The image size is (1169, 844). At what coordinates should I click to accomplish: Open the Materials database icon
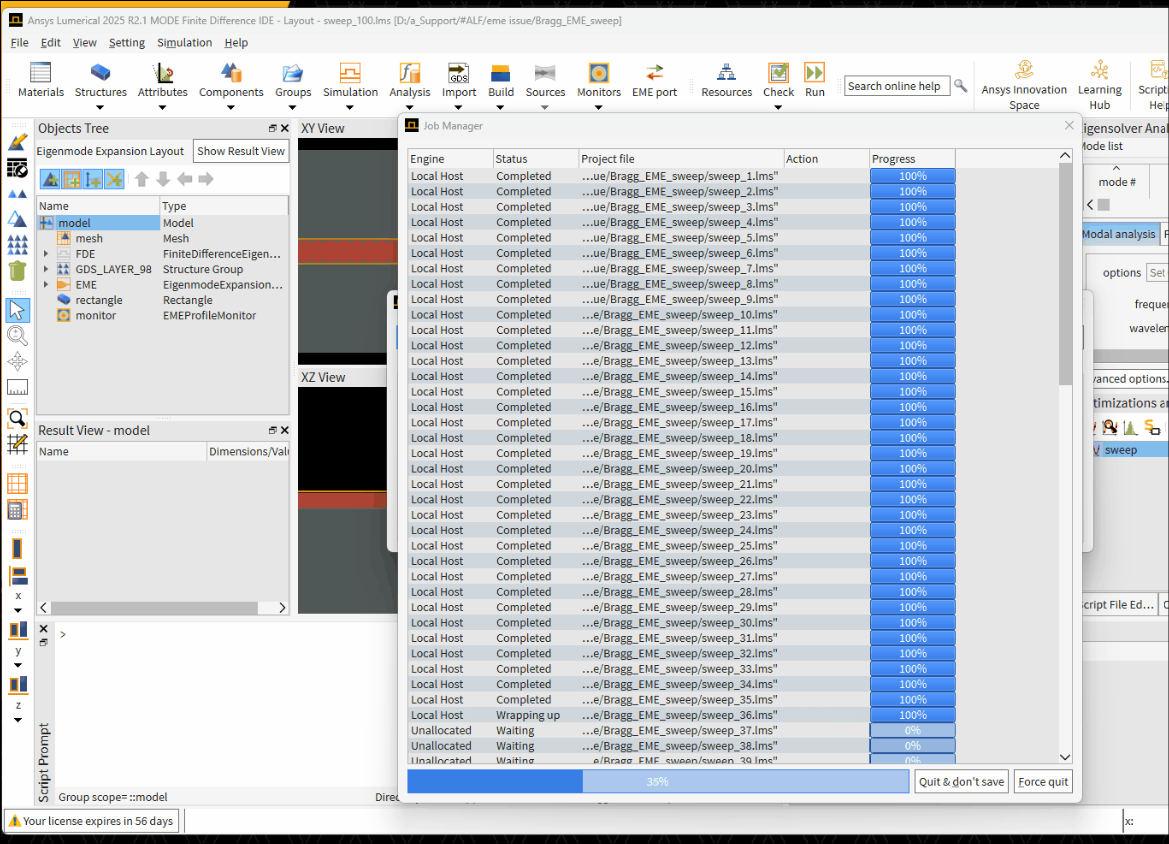41,73
